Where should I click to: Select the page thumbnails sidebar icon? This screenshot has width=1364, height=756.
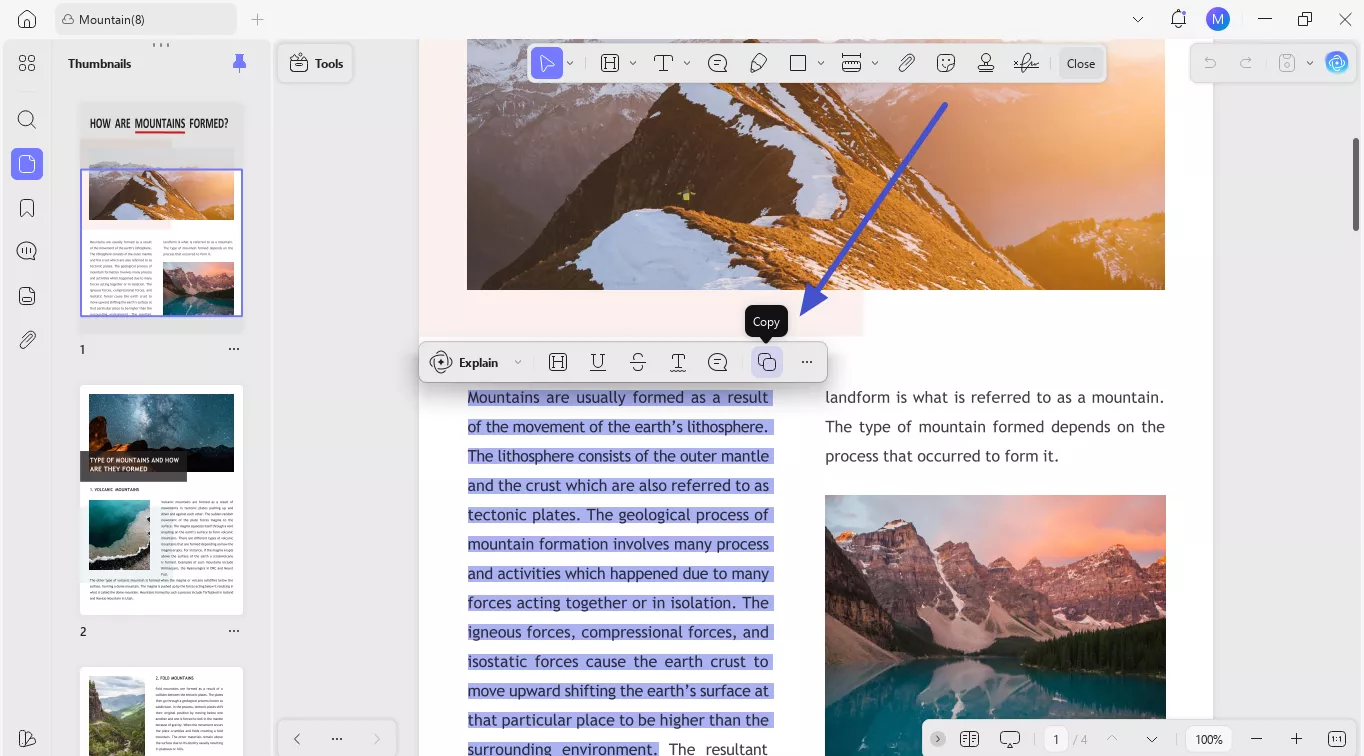click(x=27, y=164)
